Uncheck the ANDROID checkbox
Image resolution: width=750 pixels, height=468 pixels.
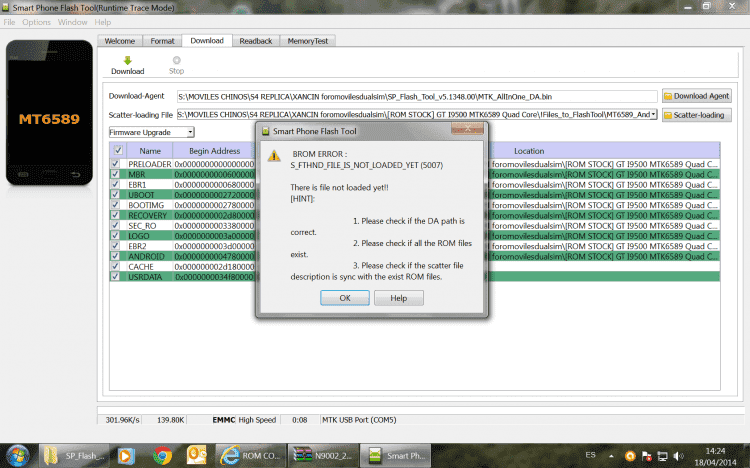click(115, 256)
